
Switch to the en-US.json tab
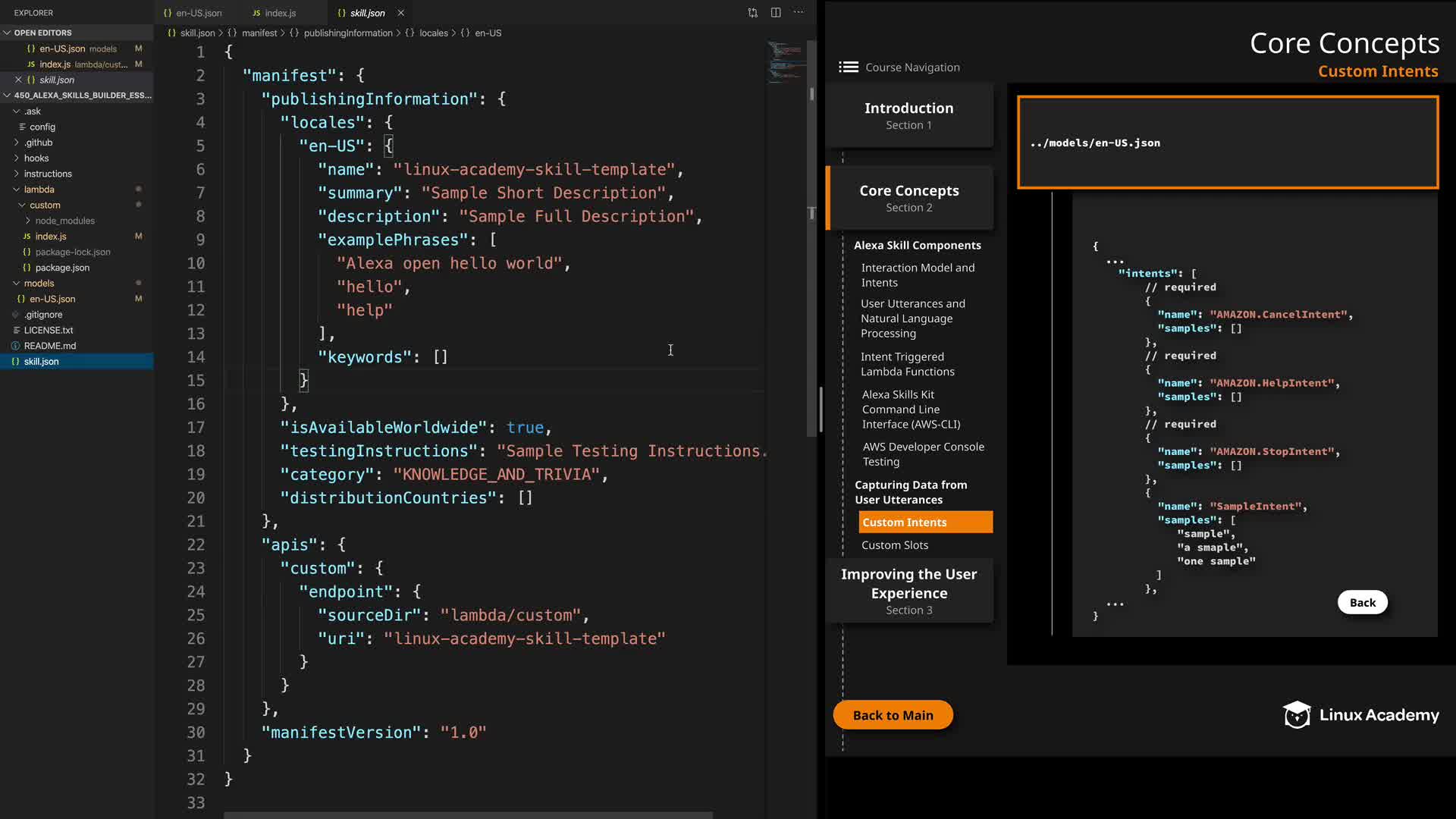coord(199,13)
